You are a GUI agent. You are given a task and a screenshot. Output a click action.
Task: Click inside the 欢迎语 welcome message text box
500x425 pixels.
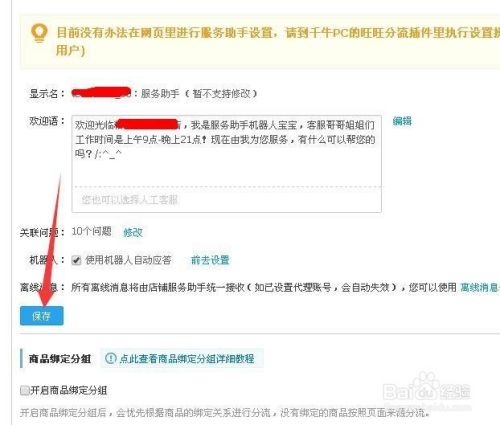[227, 151]
